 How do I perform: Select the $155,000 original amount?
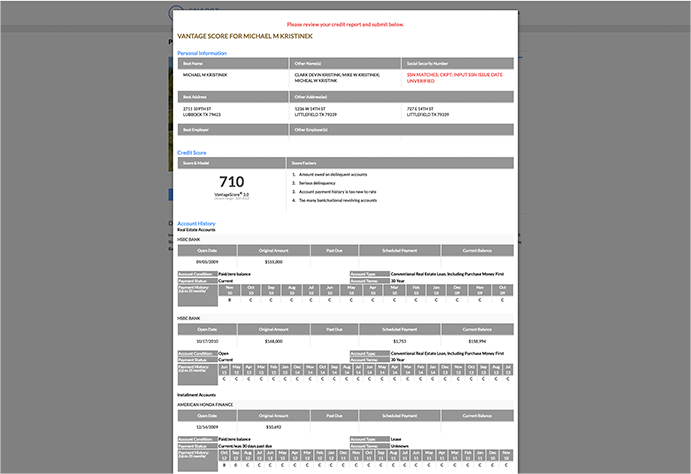pos(274,262)
